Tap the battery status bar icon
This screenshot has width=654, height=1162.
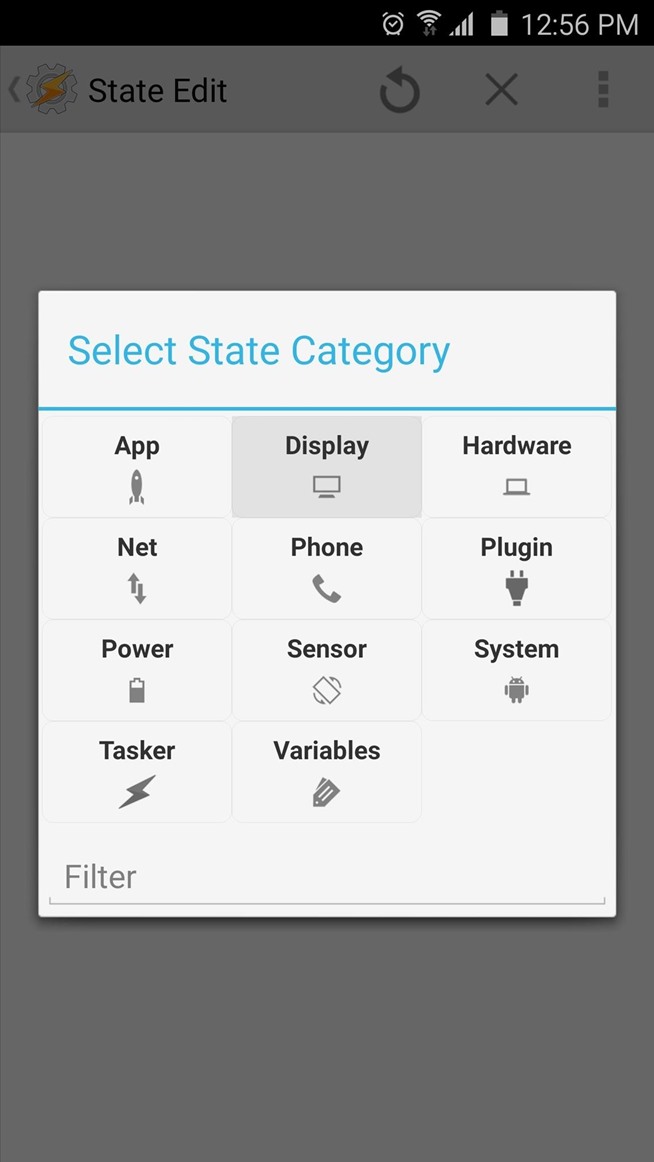499,24
